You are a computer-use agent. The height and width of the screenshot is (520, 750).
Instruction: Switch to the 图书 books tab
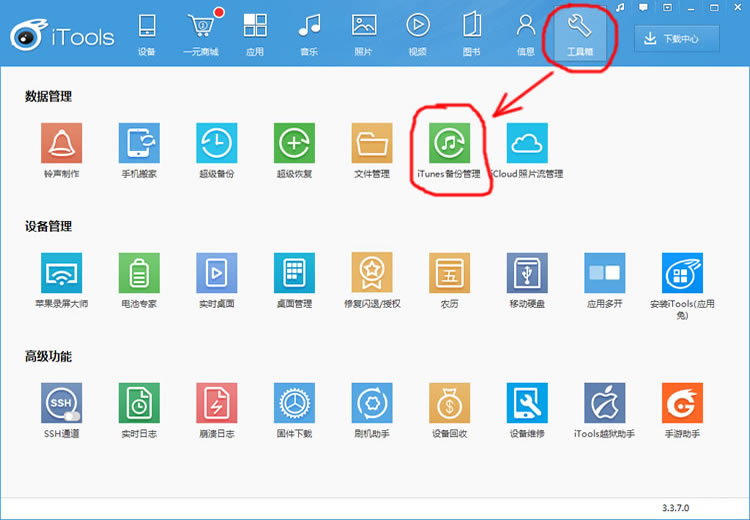[x=472, y=34]
